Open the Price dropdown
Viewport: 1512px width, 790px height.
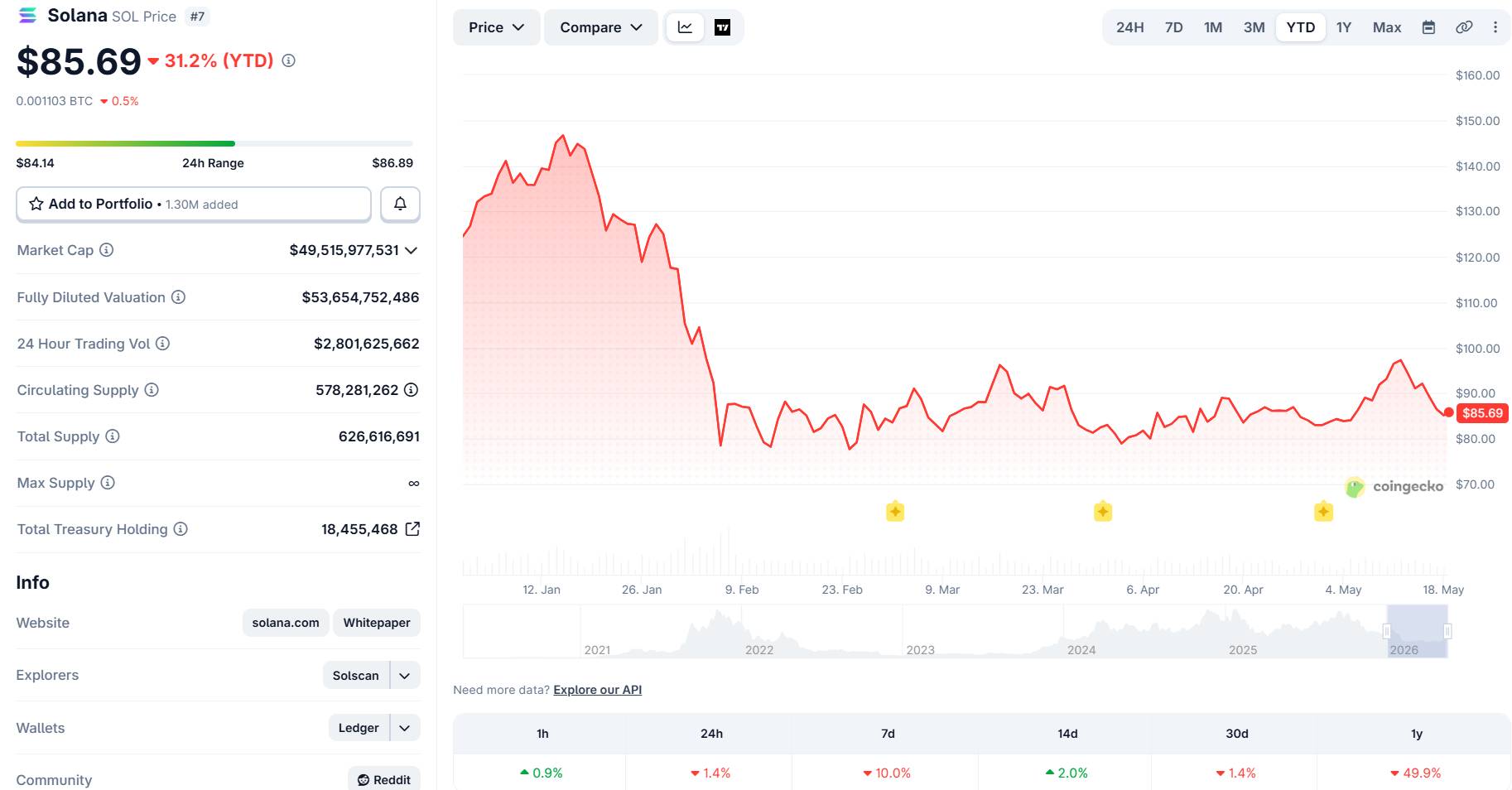click(496, 27)
